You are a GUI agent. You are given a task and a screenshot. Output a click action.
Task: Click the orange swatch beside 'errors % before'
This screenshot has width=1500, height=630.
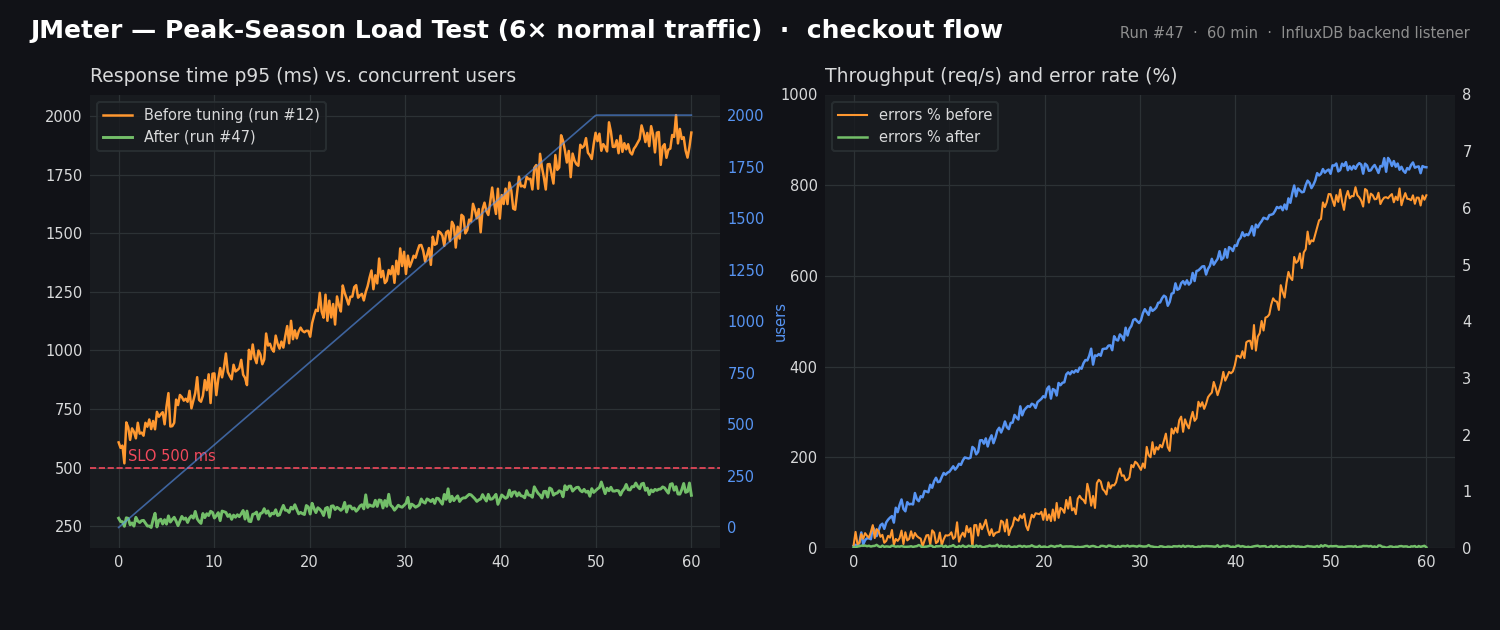[x=853, y=115]
